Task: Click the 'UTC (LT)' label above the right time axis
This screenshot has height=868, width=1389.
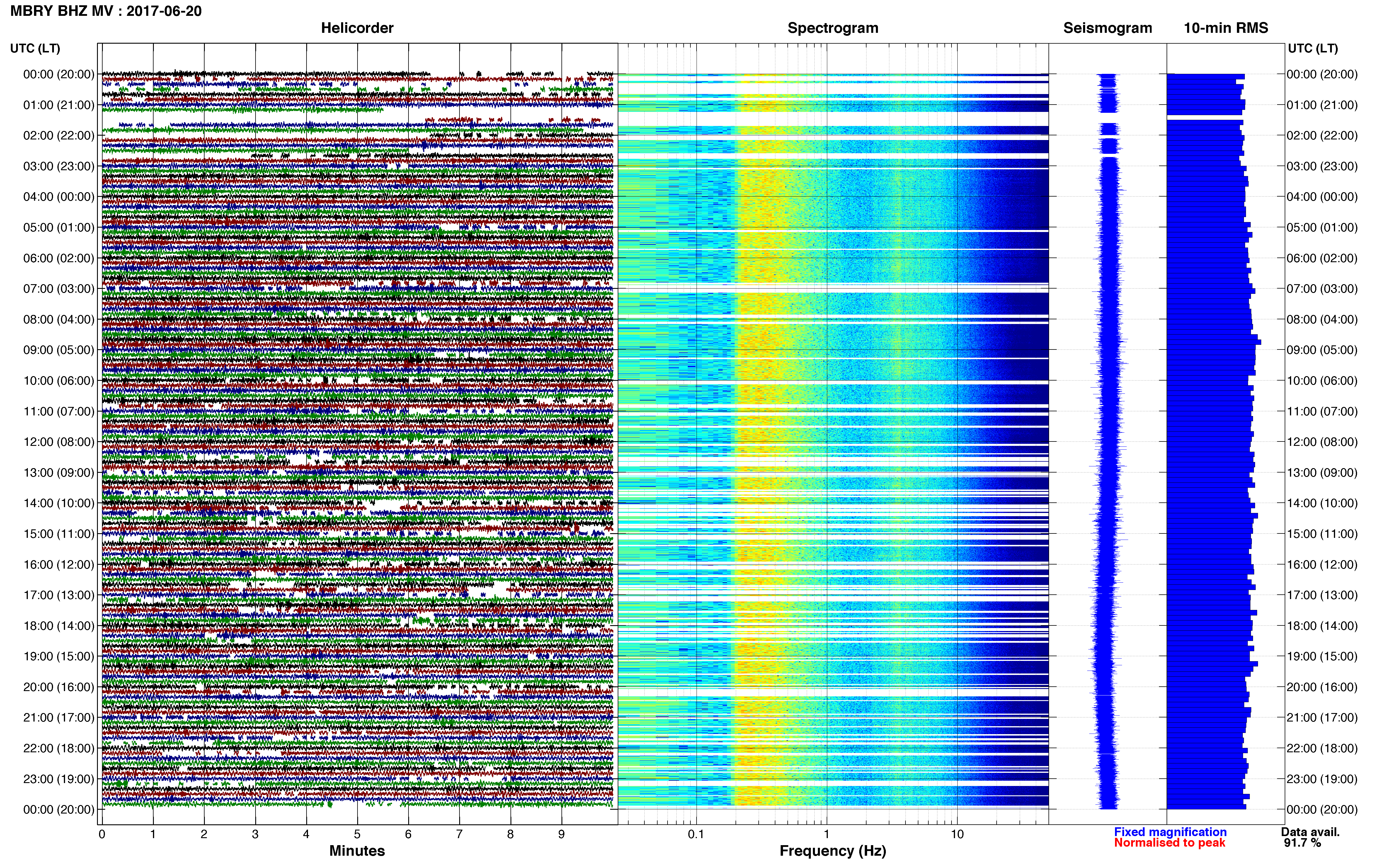Action: click(1313, 48)
